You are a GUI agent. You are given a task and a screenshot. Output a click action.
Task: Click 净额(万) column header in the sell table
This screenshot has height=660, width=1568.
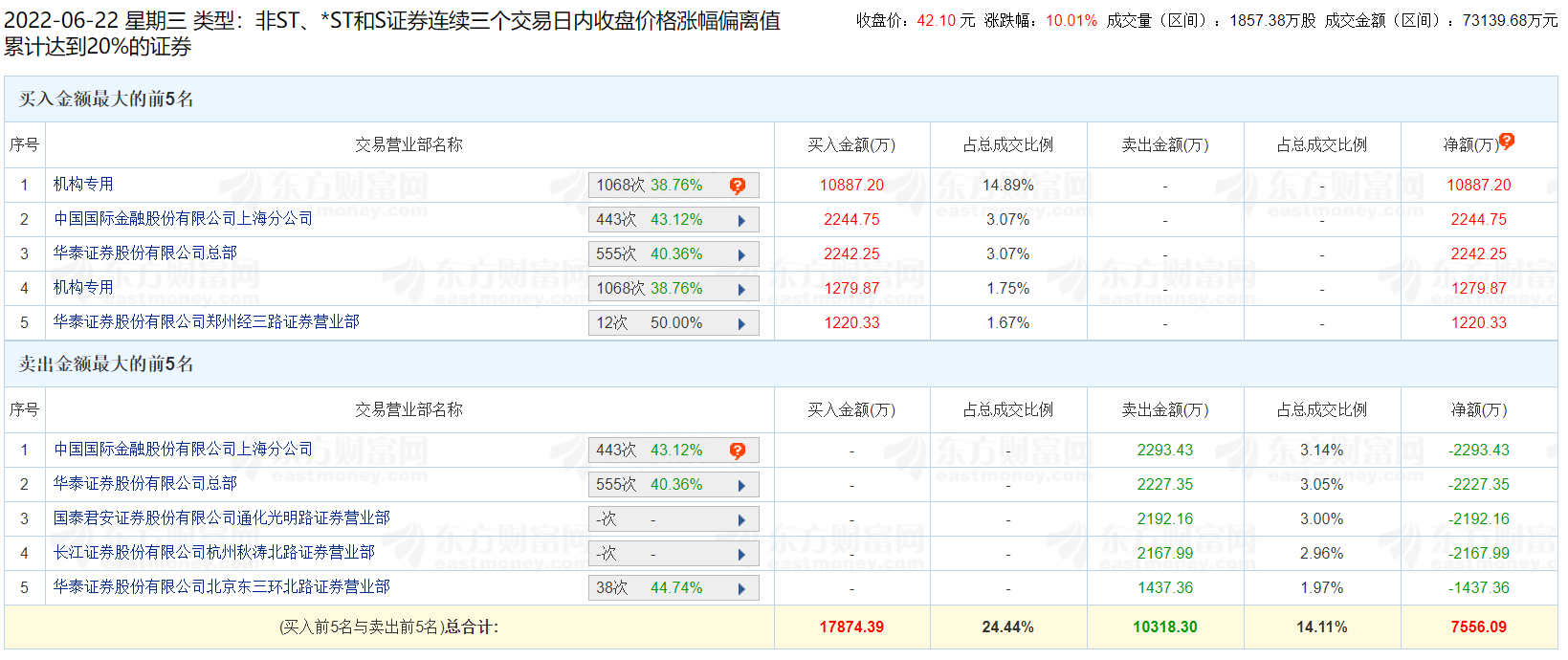[1479, 410]
